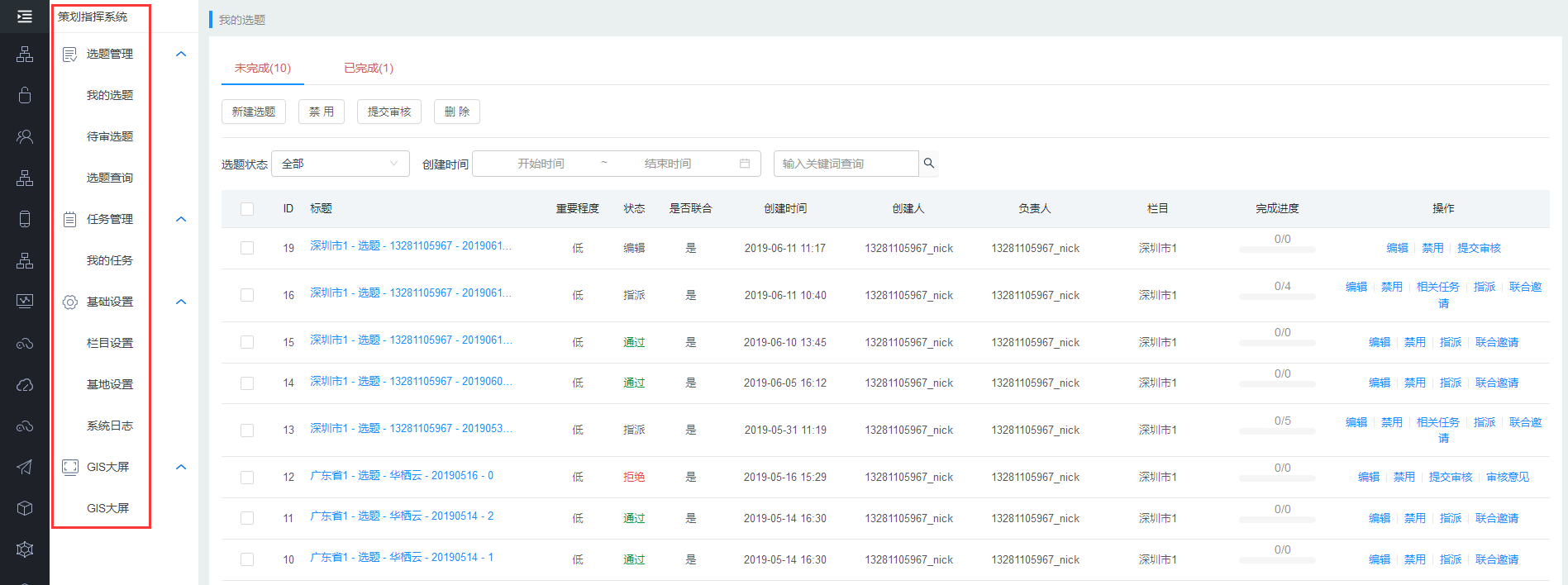Click the paper plane icon in sidebar

pos(25,467)
